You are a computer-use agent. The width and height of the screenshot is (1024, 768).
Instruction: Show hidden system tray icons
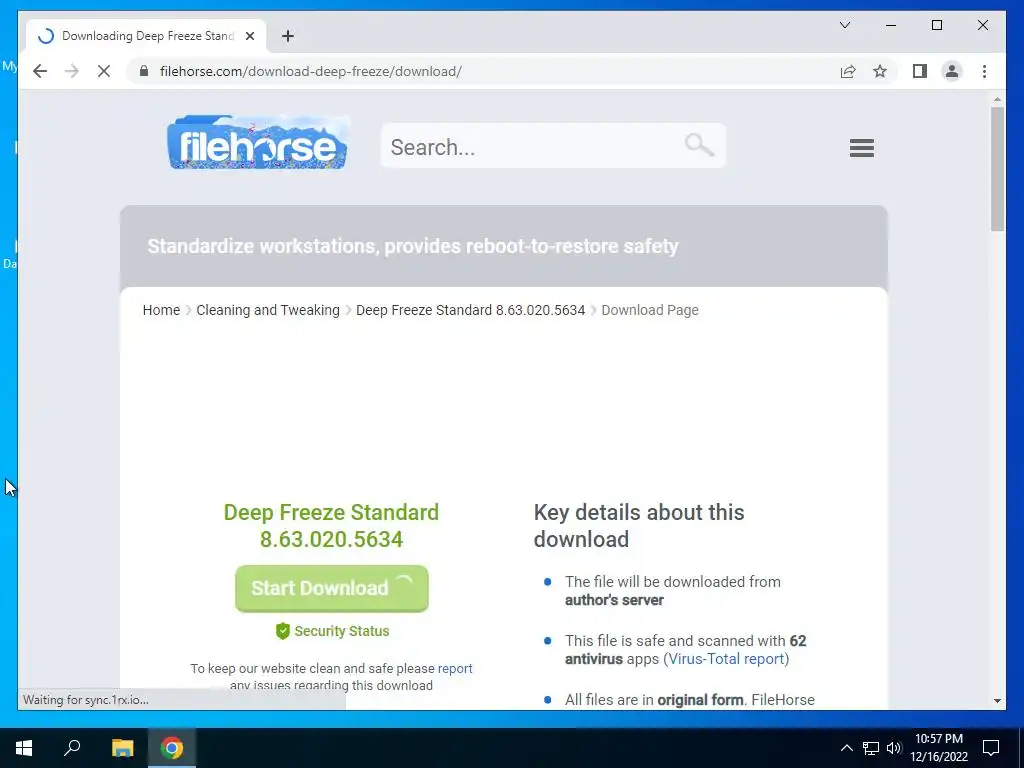click(846, 748)
